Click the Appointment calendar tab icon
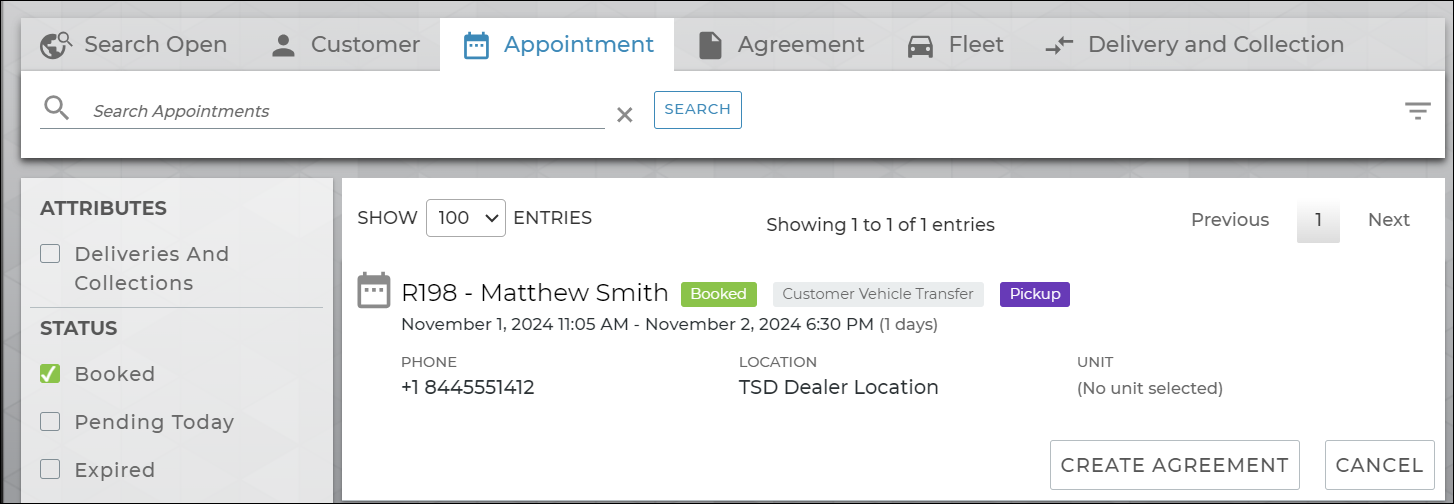Screen dimensions: 1454x504 pyautogui.click(x=477, y=46)
